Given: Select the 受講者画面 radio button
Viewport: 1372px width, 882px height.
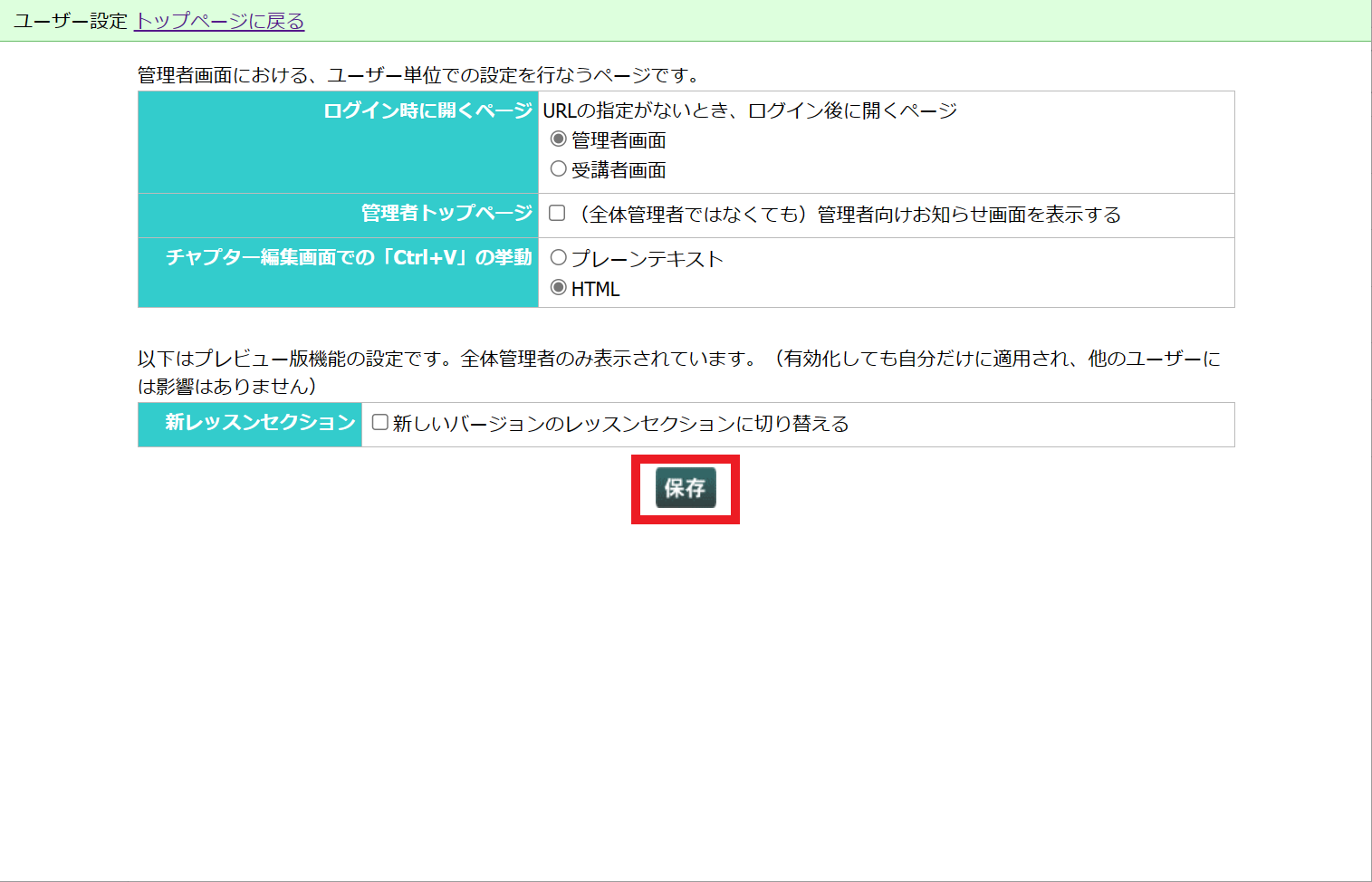Looking at the screenshot, I should [x=559, y=168].
